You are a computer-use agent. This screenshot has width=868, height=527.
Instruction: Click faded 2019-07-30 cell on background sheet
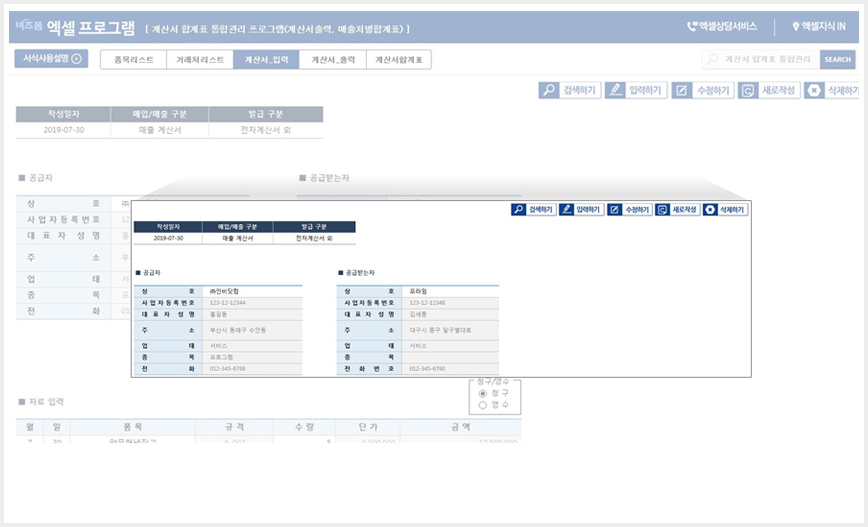tap(64, 130)
